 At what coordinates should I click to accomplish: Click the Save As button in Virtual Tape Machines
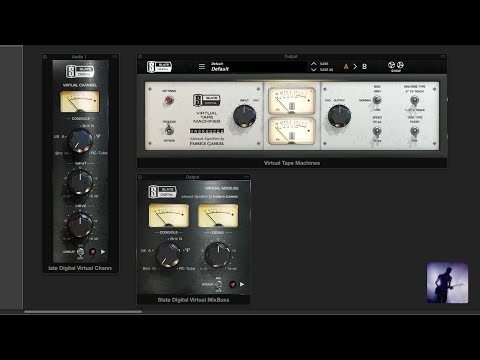click(x=326, y=70)
